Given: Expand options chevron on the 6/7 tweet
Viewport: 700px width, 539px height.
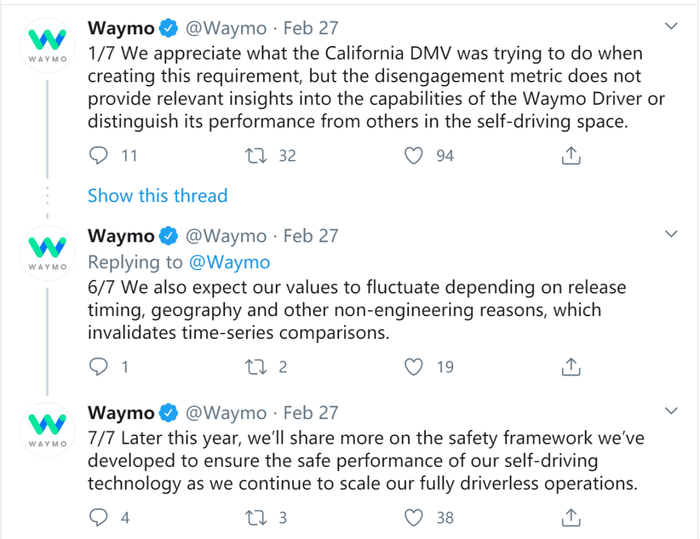Looking at the screenshot, I should [x=672, y=235].
